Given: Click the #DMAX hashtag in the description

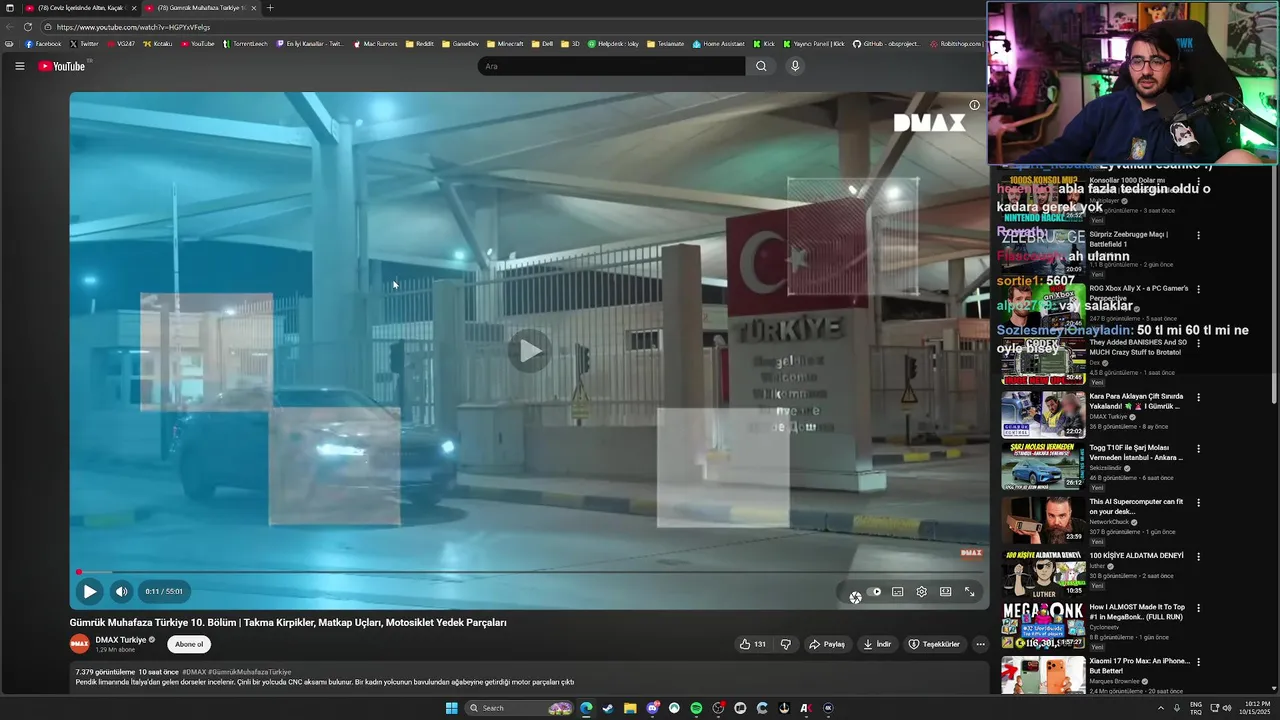Looking at the screenshot, I should point(194,672).
